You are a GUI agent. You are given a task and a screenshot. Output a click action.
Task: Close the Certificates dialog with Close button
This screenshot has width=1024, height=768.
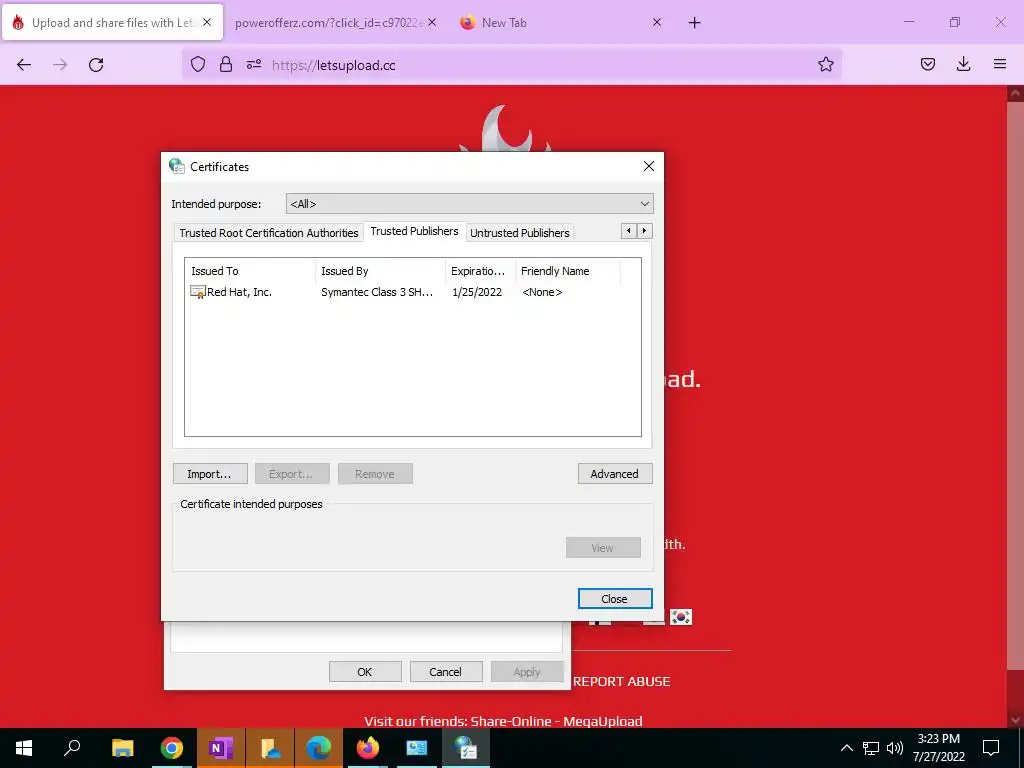pyautogui.click(x=615, y=599)
